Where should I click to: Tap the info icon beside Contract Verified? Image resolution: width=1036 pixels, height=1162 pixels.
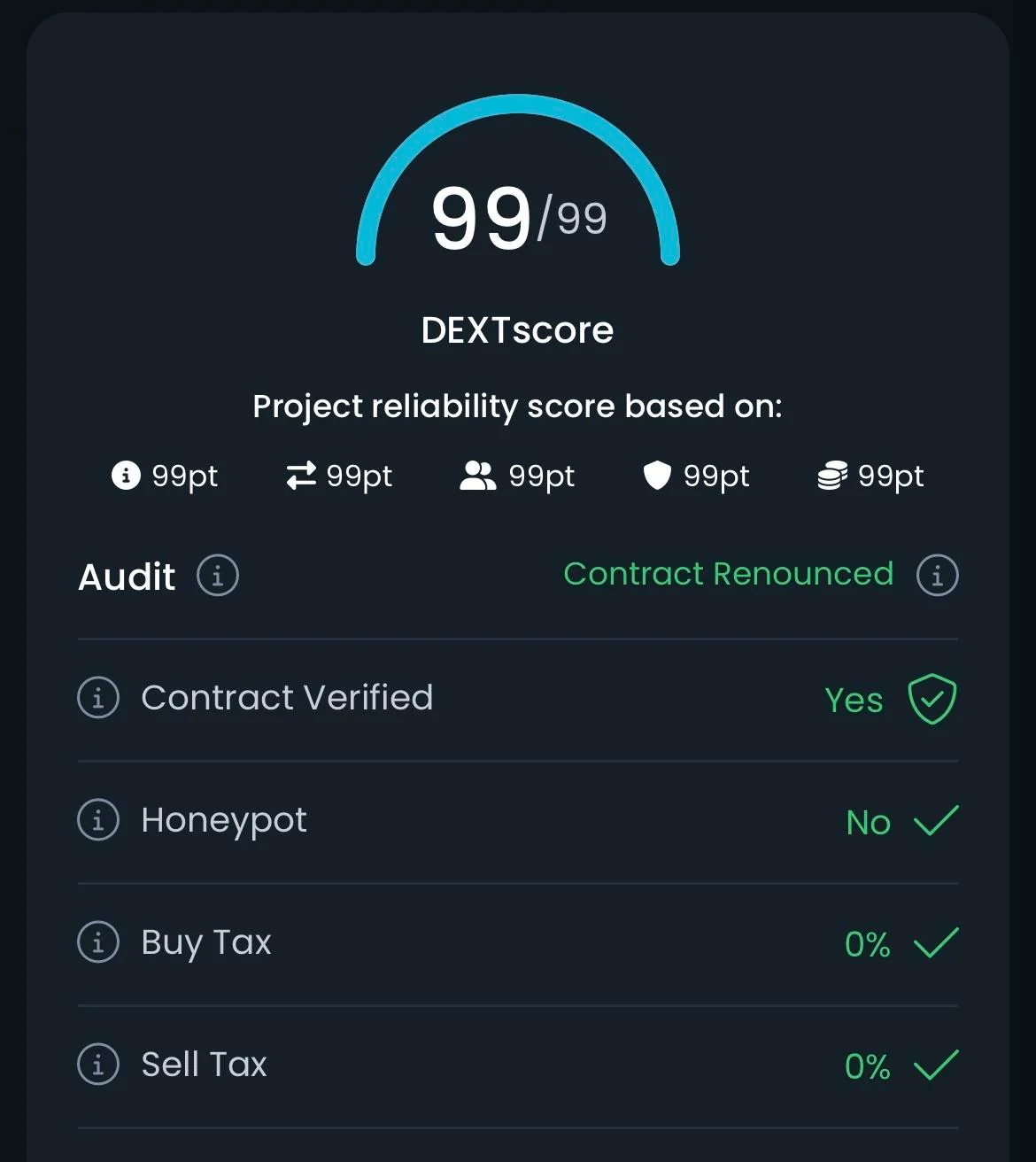pos(98,698)
